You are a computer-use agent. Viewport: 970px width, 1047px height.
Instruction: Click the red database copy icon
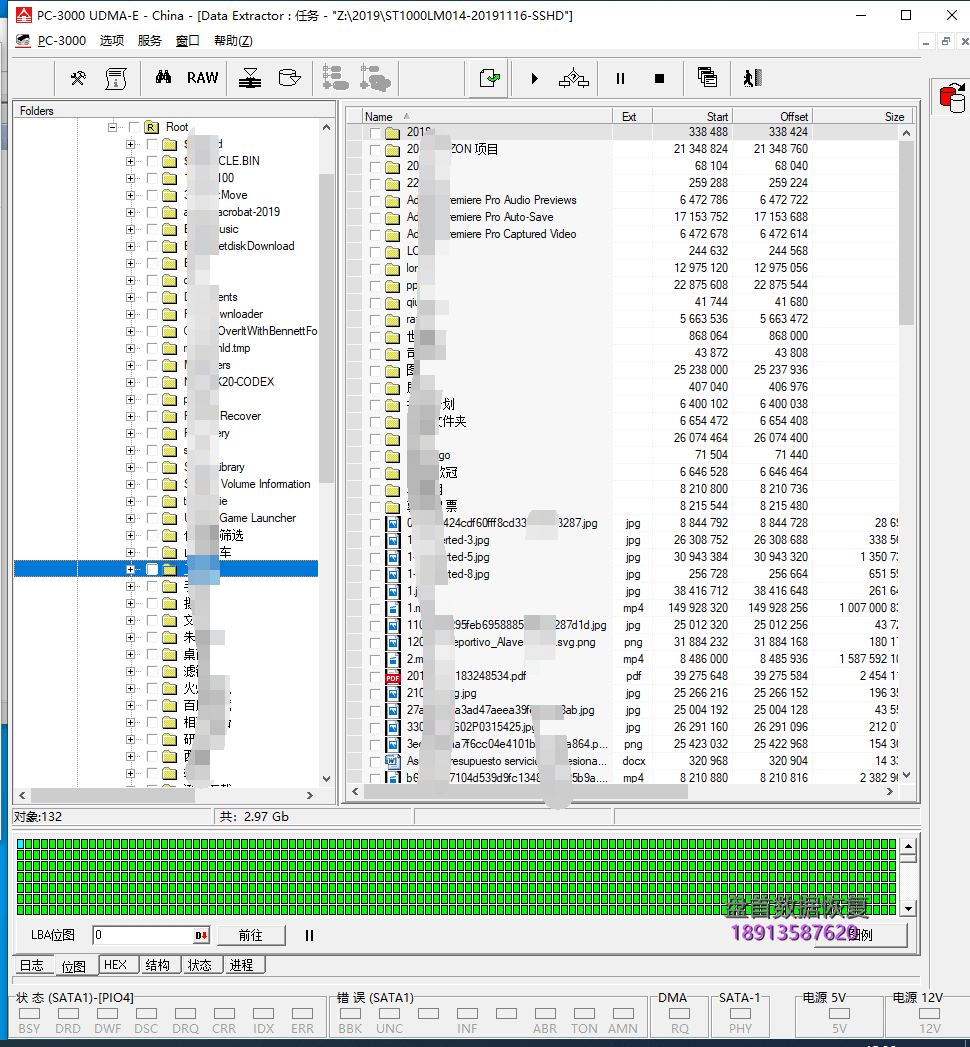click(x=952, y=97)
